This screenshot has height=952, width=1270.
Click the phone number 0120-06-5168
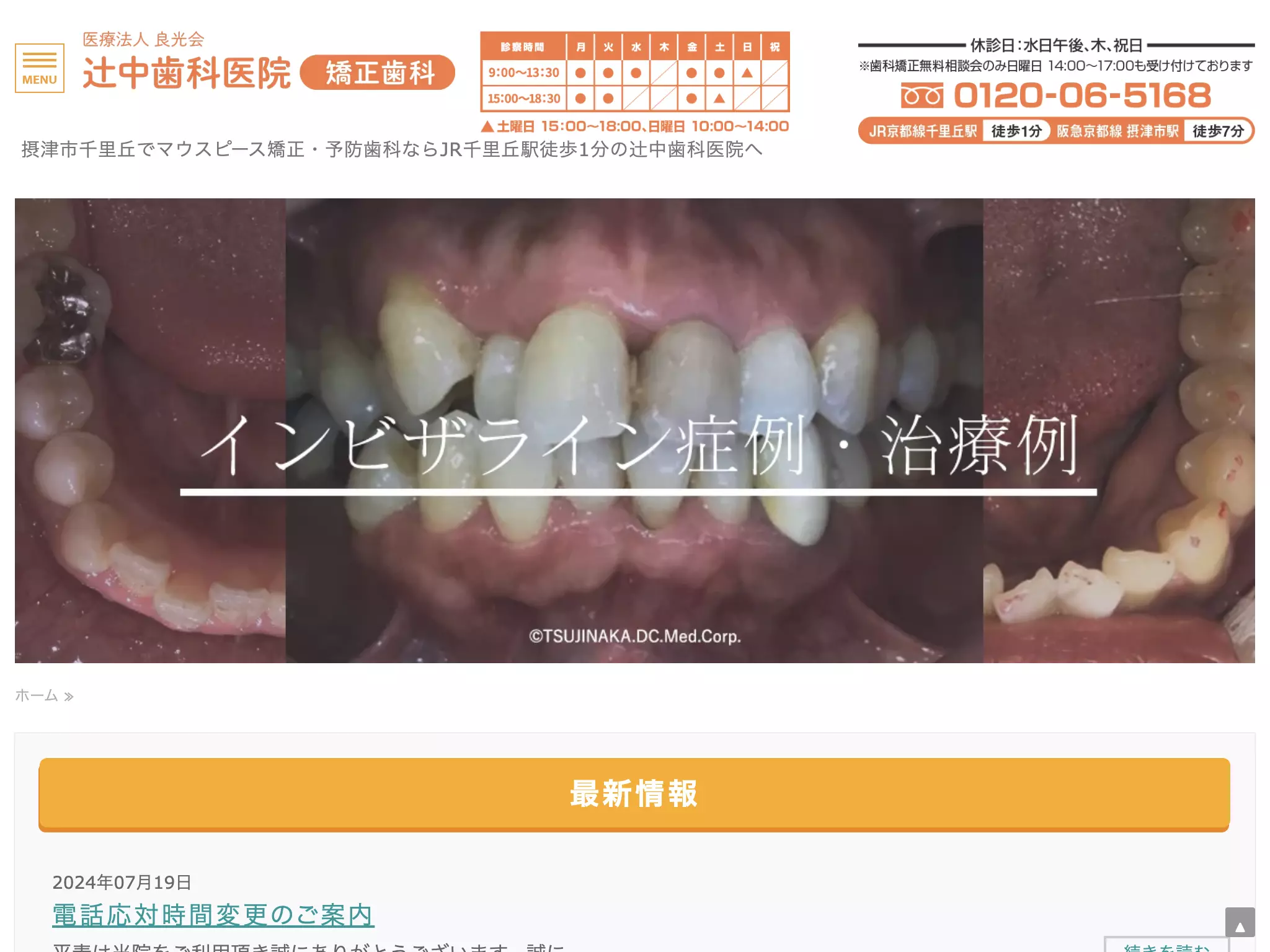click(1082, 95)
